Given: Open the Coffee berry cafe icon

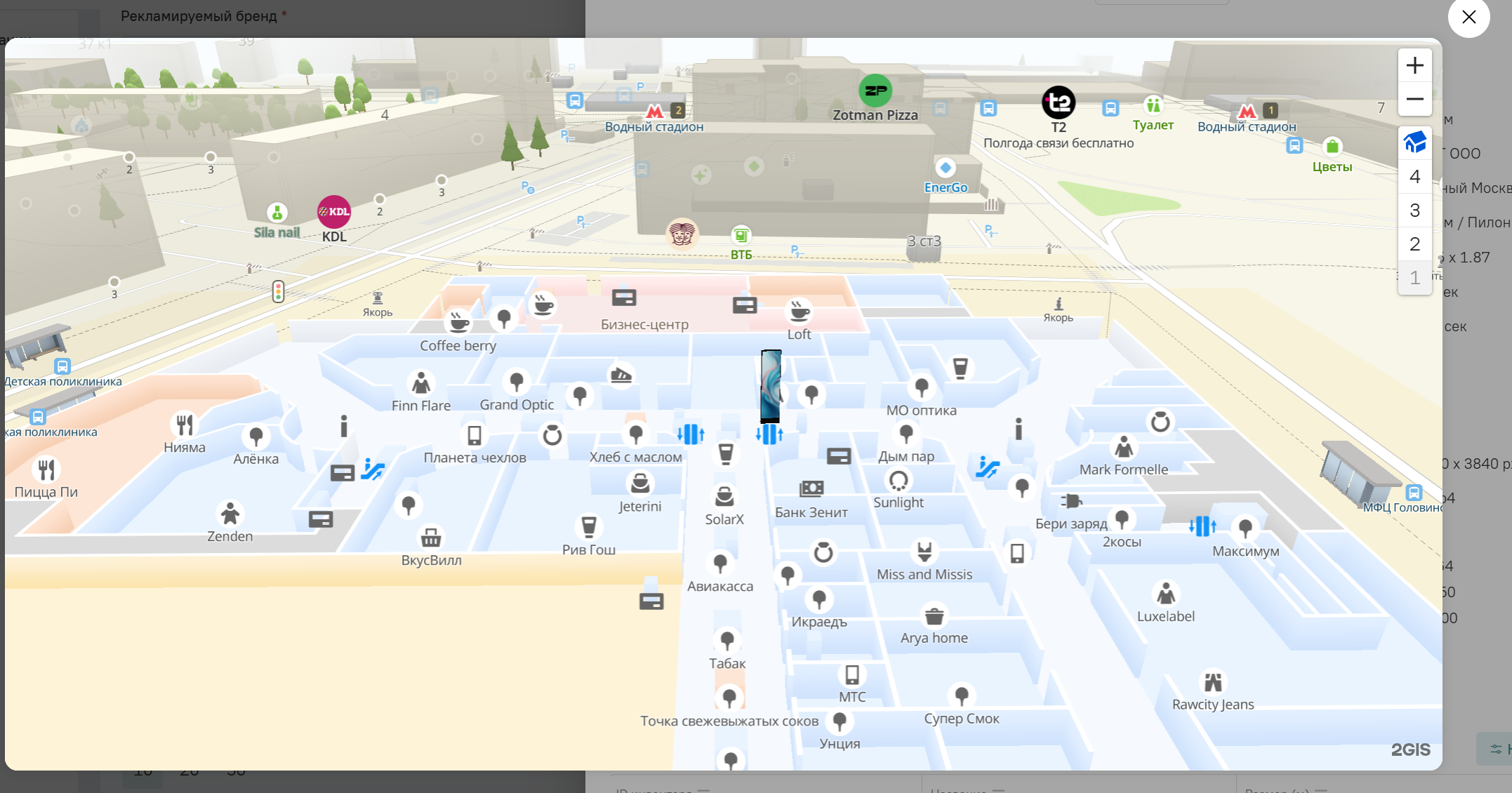Looking at the screenshot, I should point(458,322).
